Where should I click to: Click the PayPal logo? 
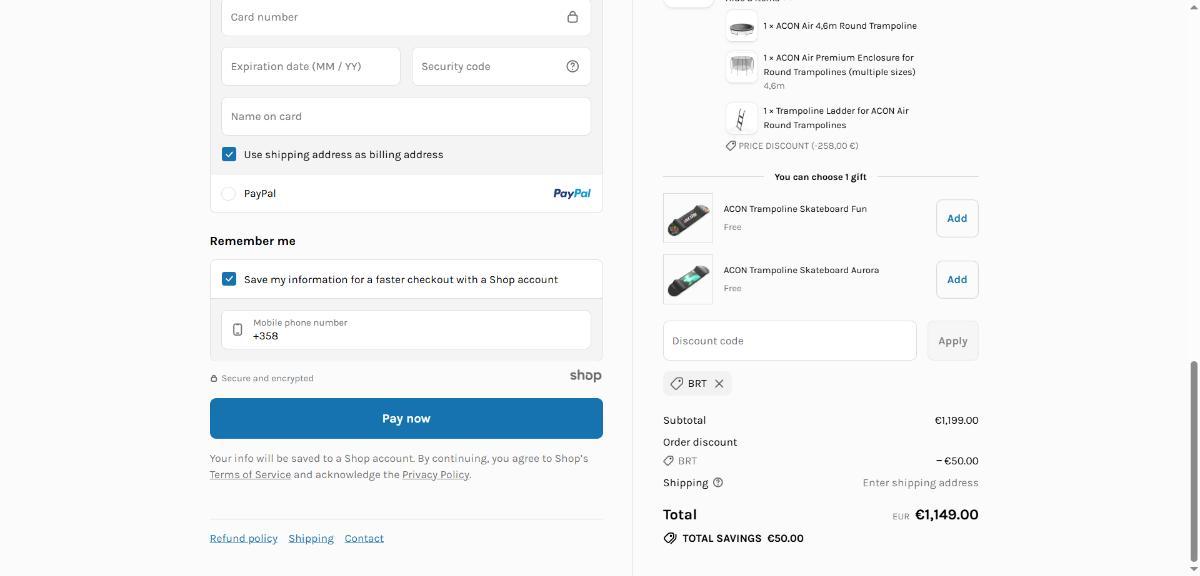pyautogui.click(x=571, y=194)
